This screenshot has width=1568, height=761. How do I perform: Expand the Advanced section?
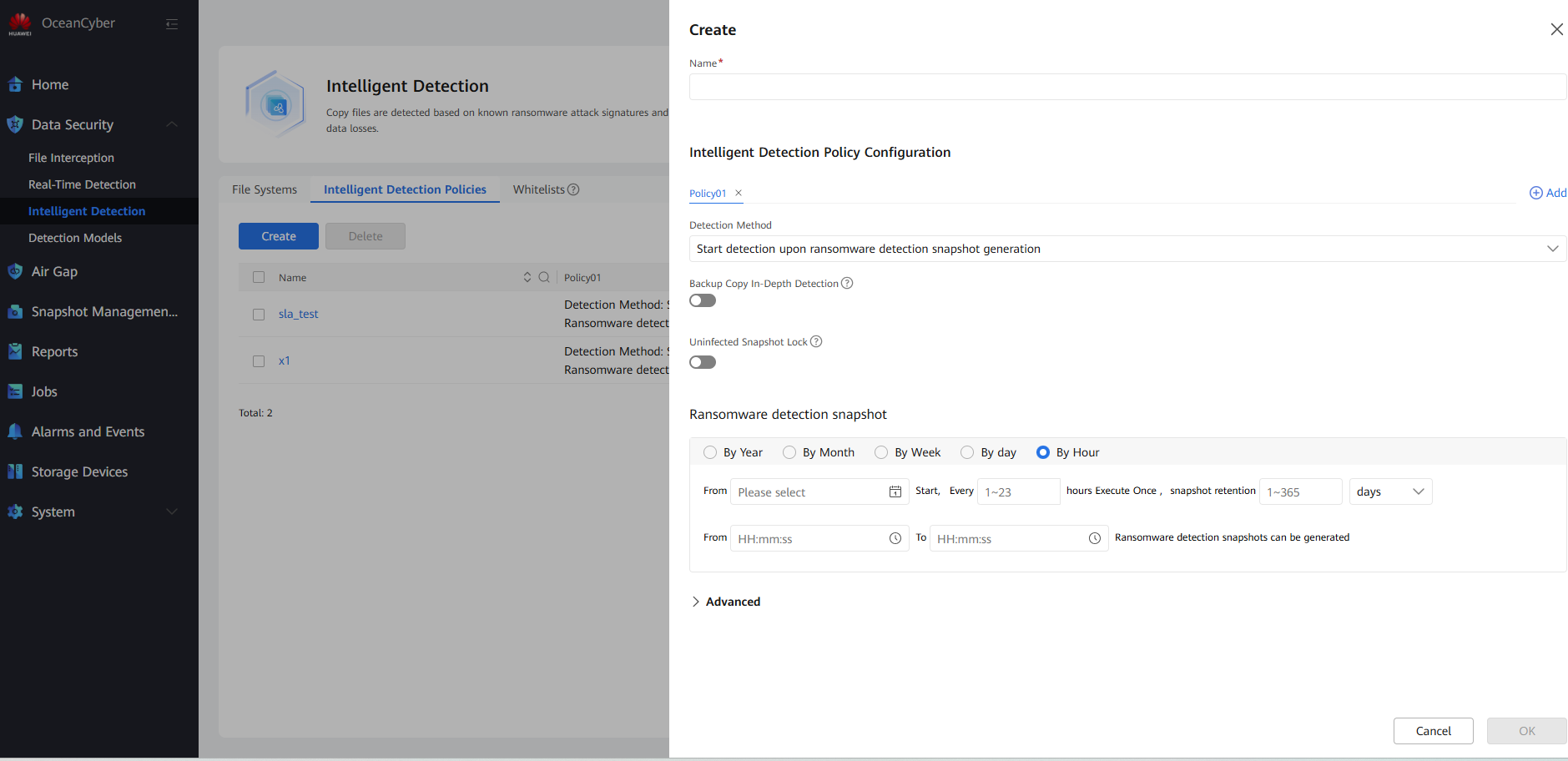[x=725, y=602]
